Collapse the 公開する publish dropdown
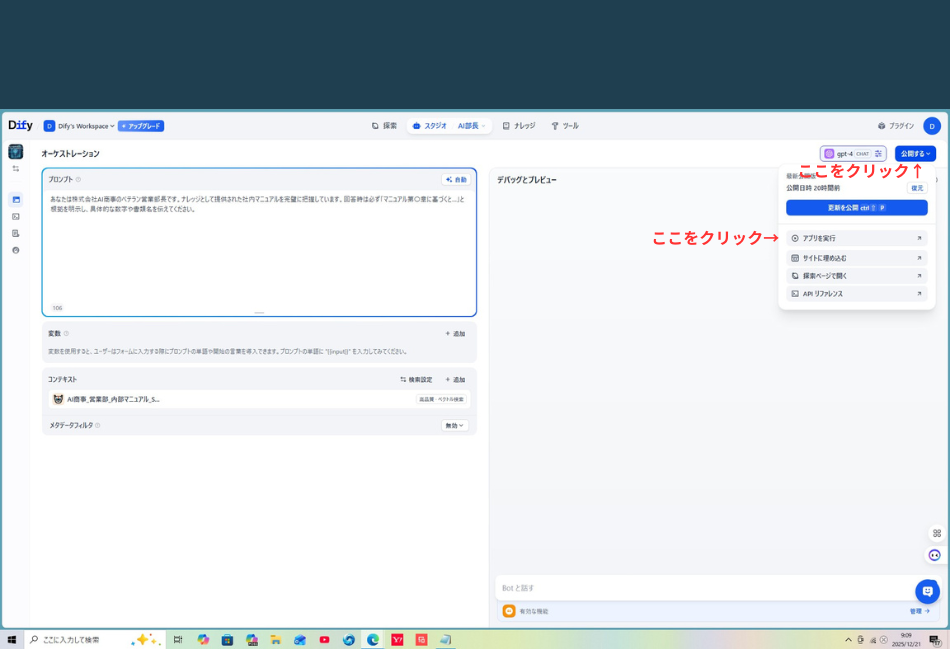Viewport: 950px width, 650px height. point(915,154)
